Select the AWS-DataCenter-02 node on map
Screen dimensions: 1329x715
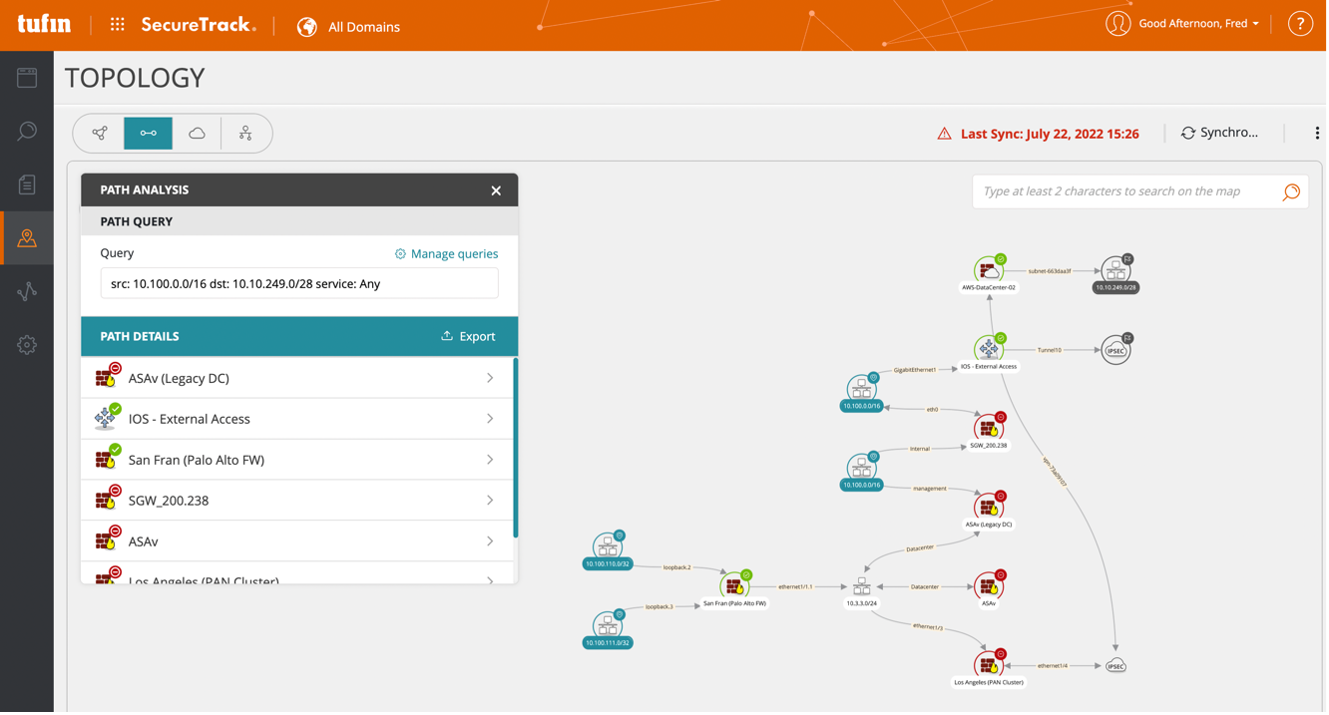coord(989,270)
